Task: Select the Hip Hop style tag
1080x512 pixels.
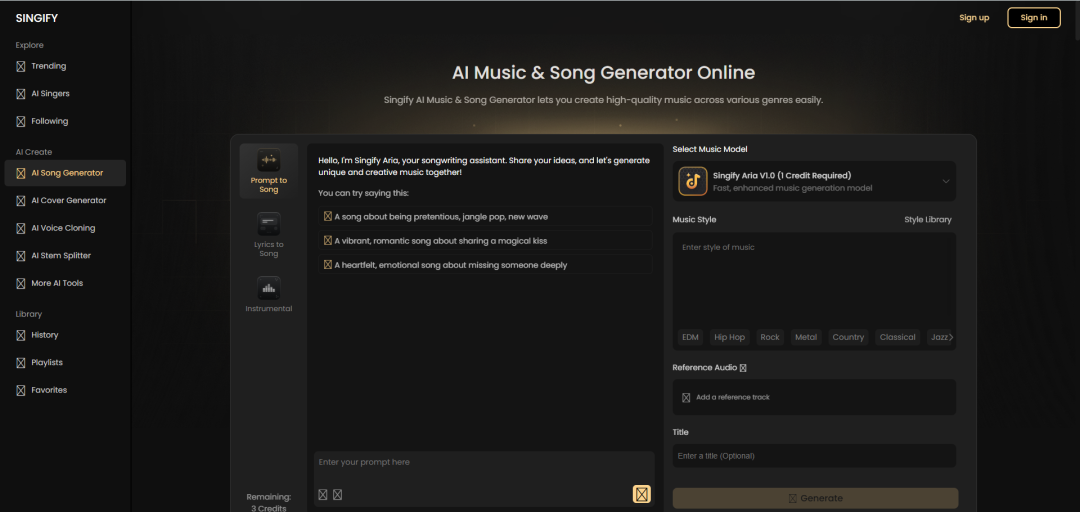Action: (729, 338)
